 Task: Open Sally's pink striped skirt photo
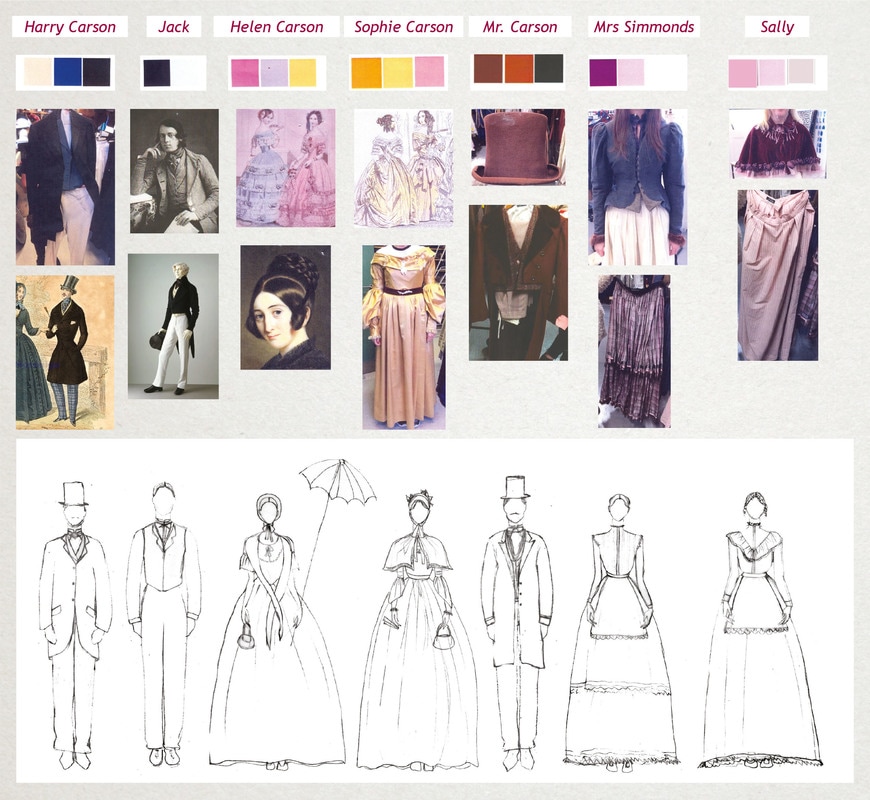click(777, 275)
